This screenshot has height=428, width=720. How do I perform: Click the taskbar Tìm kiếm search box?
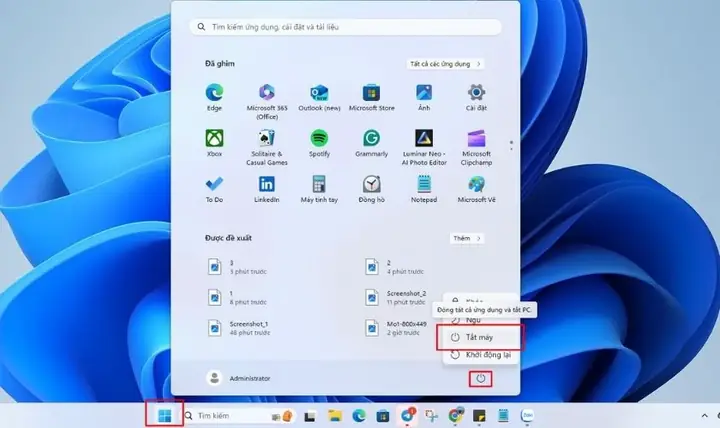tap(239, 416)
